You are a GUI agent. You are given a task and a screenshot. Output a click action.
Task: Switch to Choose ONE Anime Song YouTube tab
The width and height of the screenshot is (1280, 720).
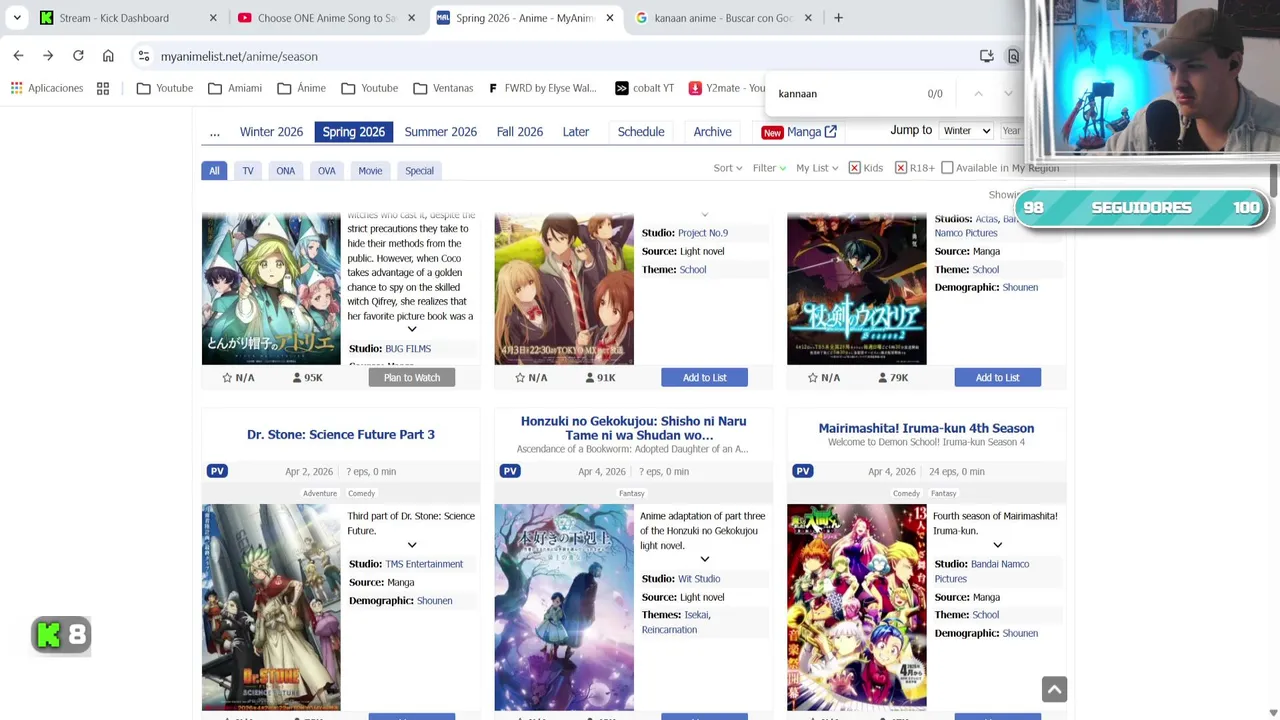click(327, 18)
